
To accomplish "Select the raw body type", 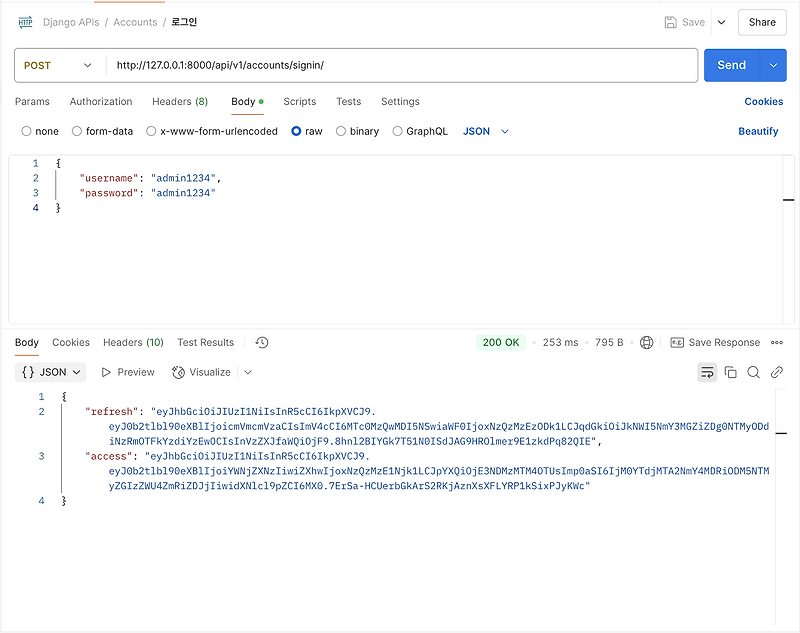I will [x=296, y=131].
